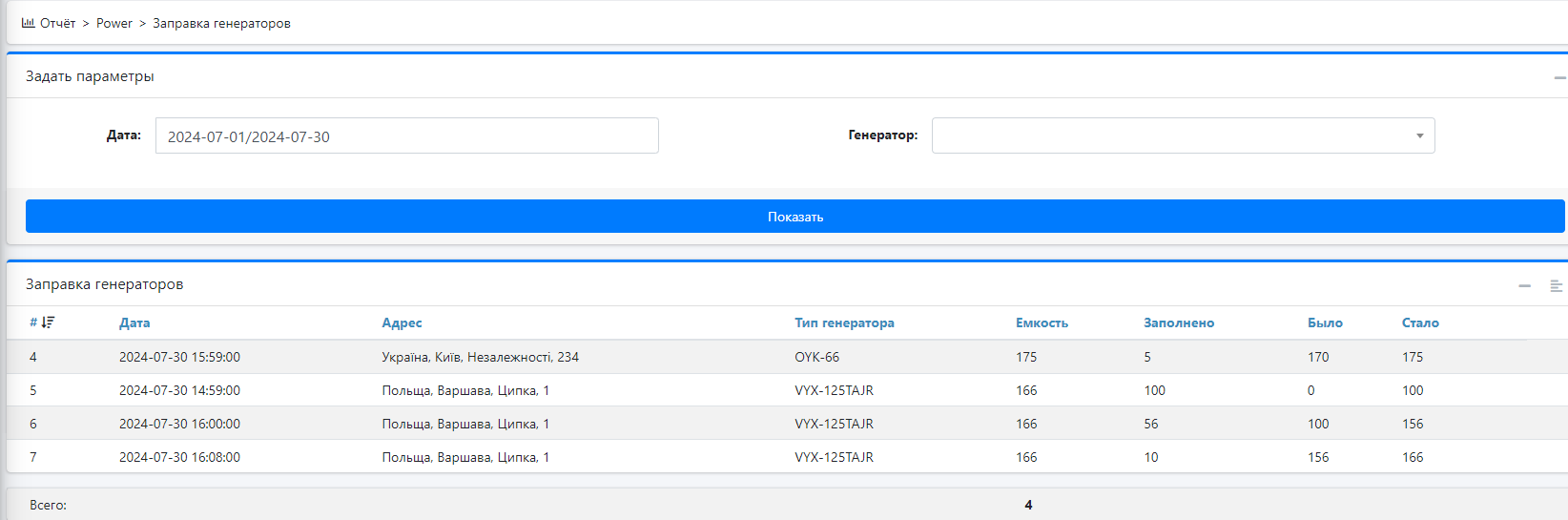Open the Отчёт breadcrumb link

click(x=57, y=23)
